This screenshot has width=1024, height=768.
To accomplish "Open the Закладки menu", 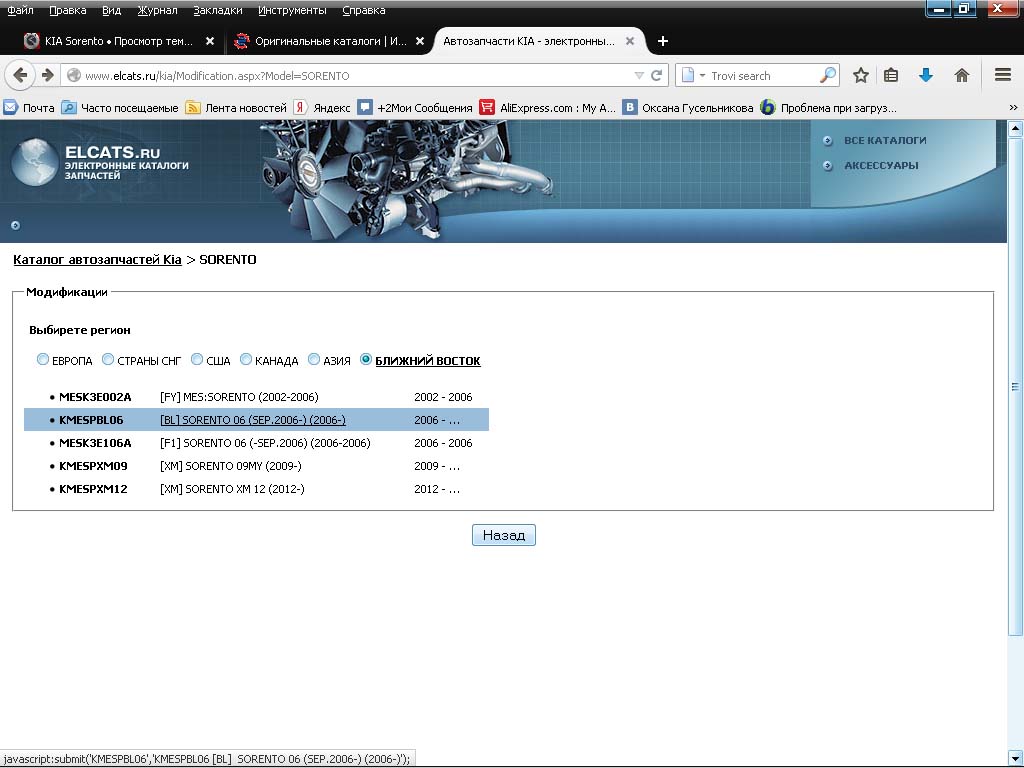I will pos(217,10).
